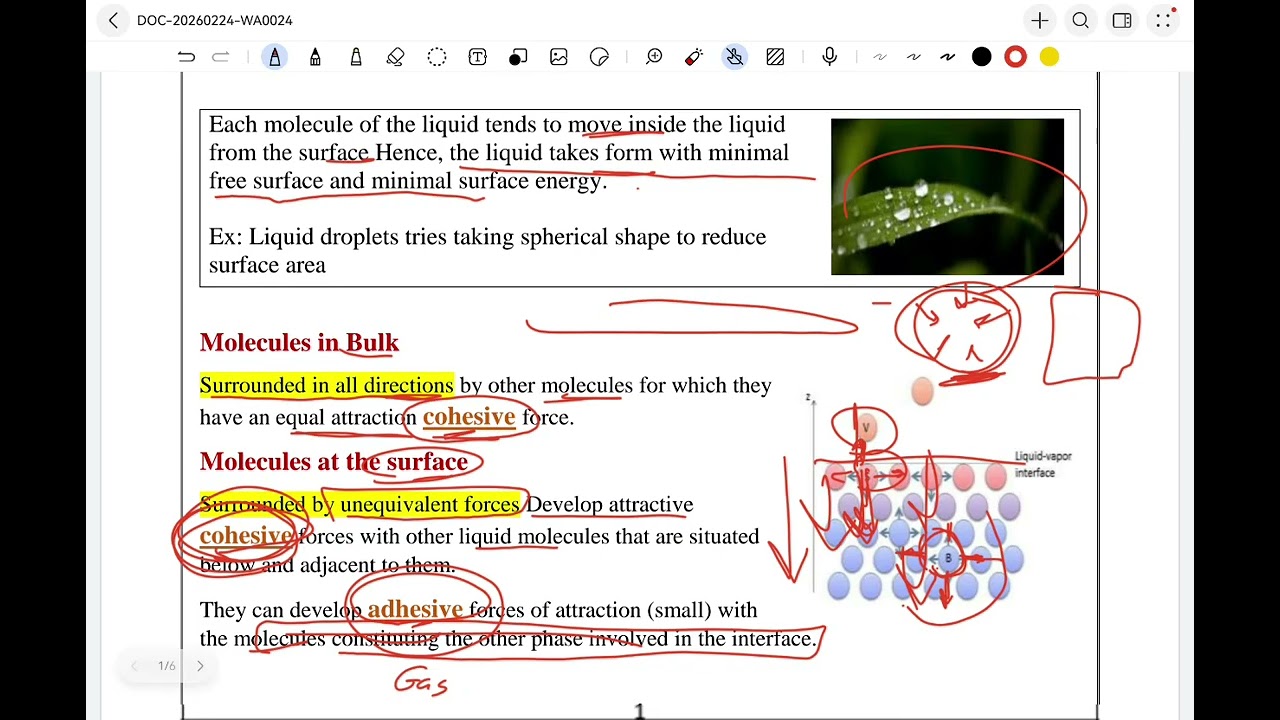Screen dimensions: 1280x720
Task: Click the 'Molecules in Bulk' heading
Action: 299,343
